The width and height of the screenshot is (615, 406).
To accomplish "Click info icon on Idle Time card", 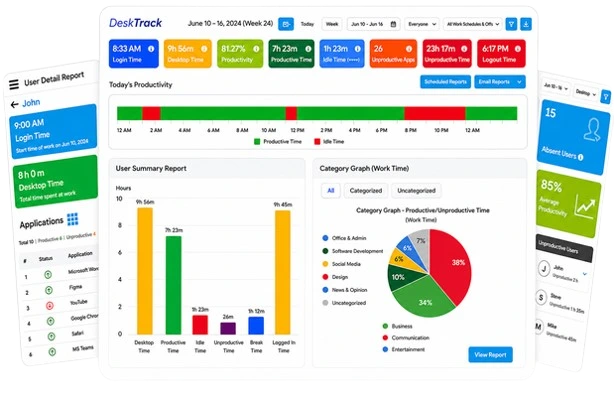I will [358, 49].
